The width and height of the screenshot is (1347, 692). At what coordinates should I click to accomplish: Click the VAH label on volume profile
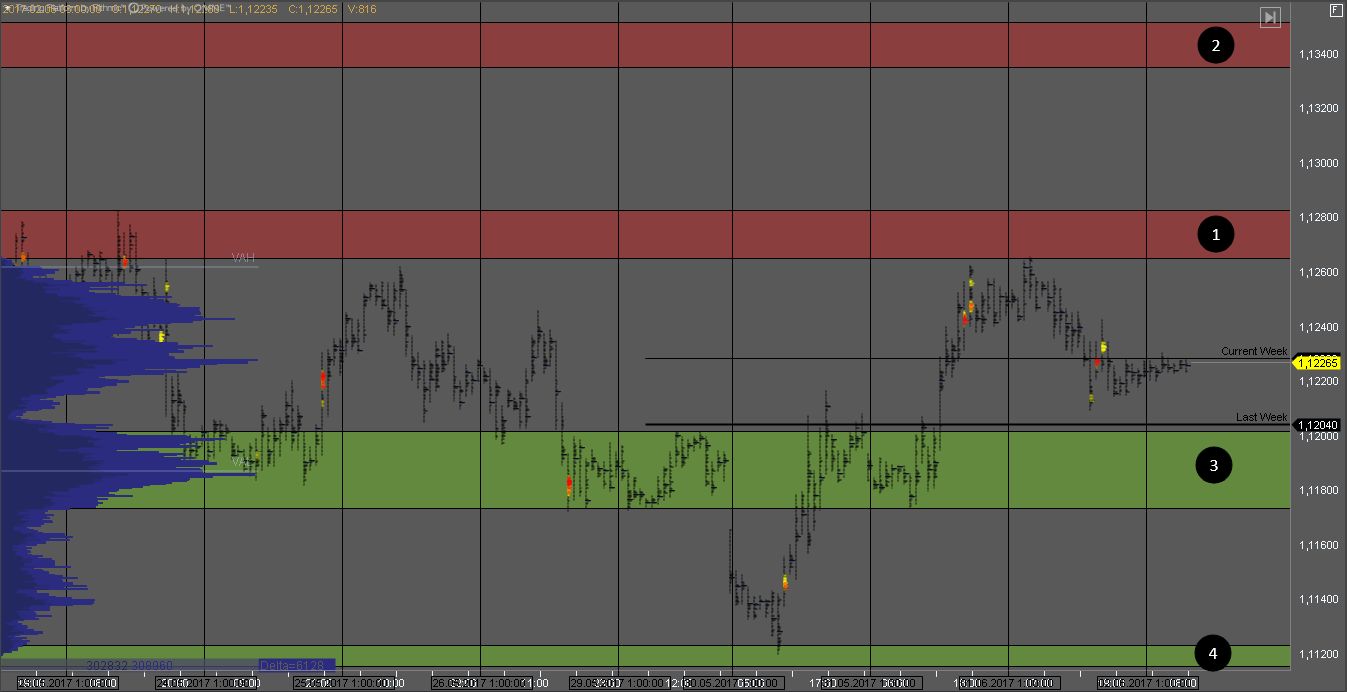coord(243,258)
